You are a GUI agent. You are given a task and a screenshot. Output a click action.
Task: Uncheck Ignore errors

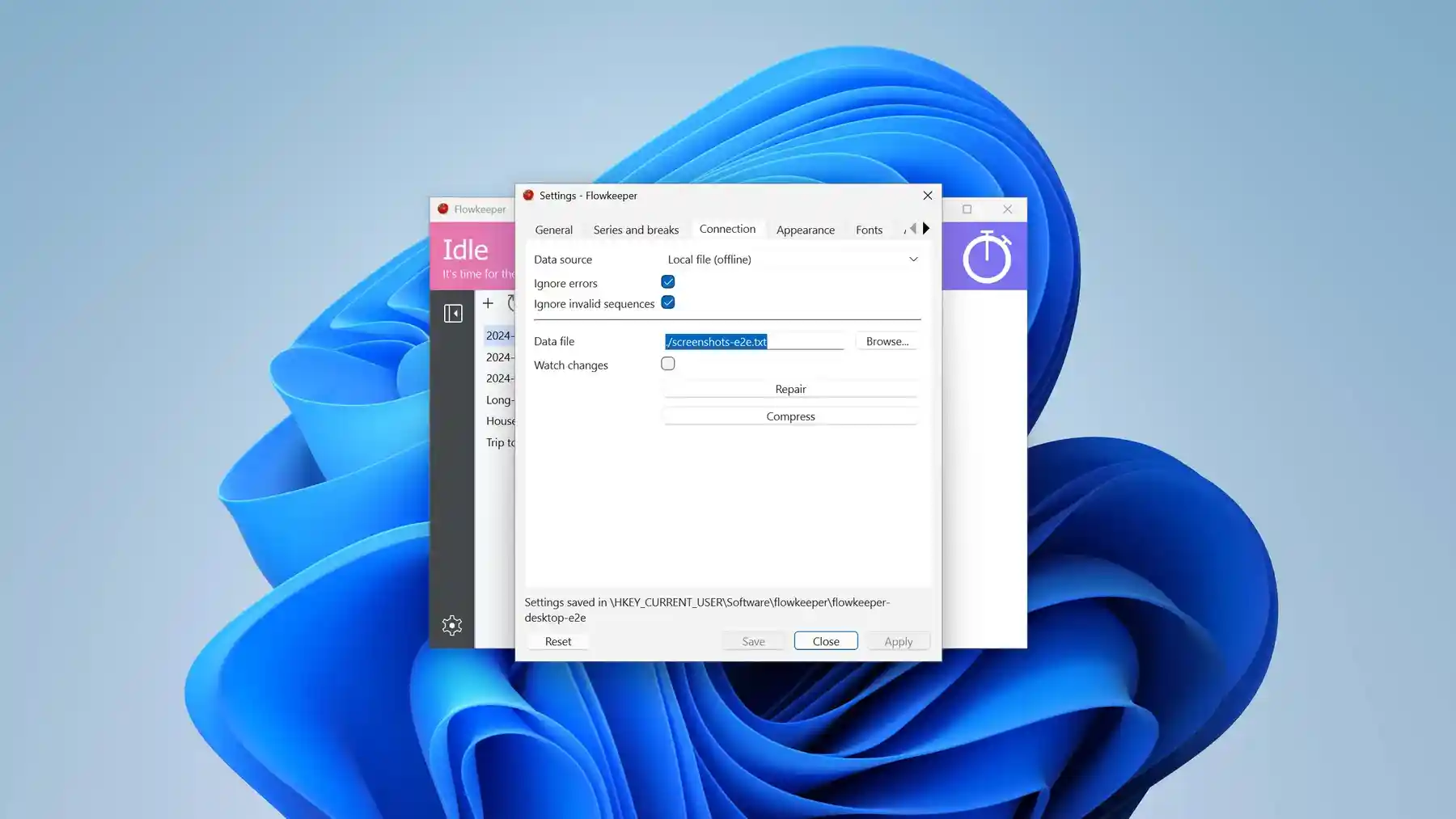coord(667,281)
